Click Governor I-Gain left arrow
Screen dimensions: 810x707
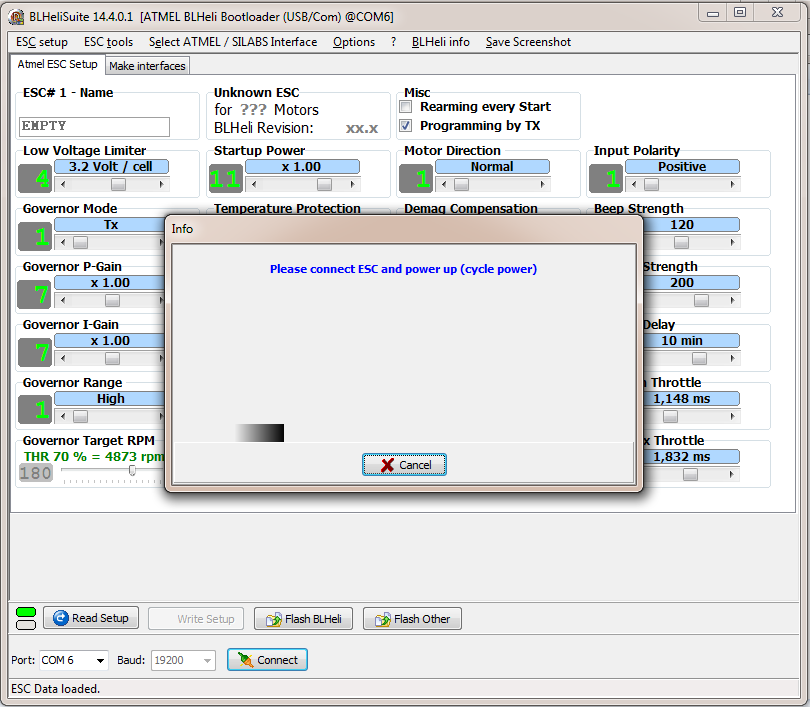(63, 358)
